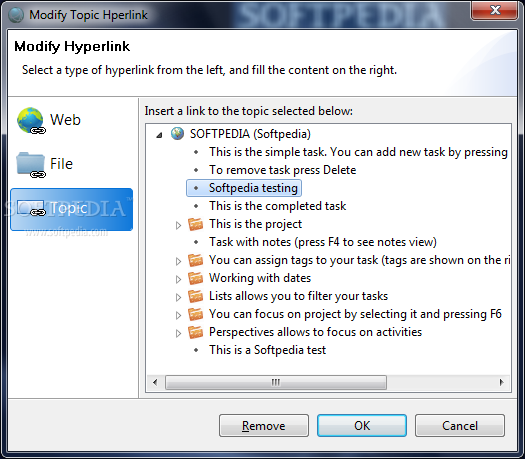Expand the This is the project node
The image size is (525, 459).
[178, 225]
